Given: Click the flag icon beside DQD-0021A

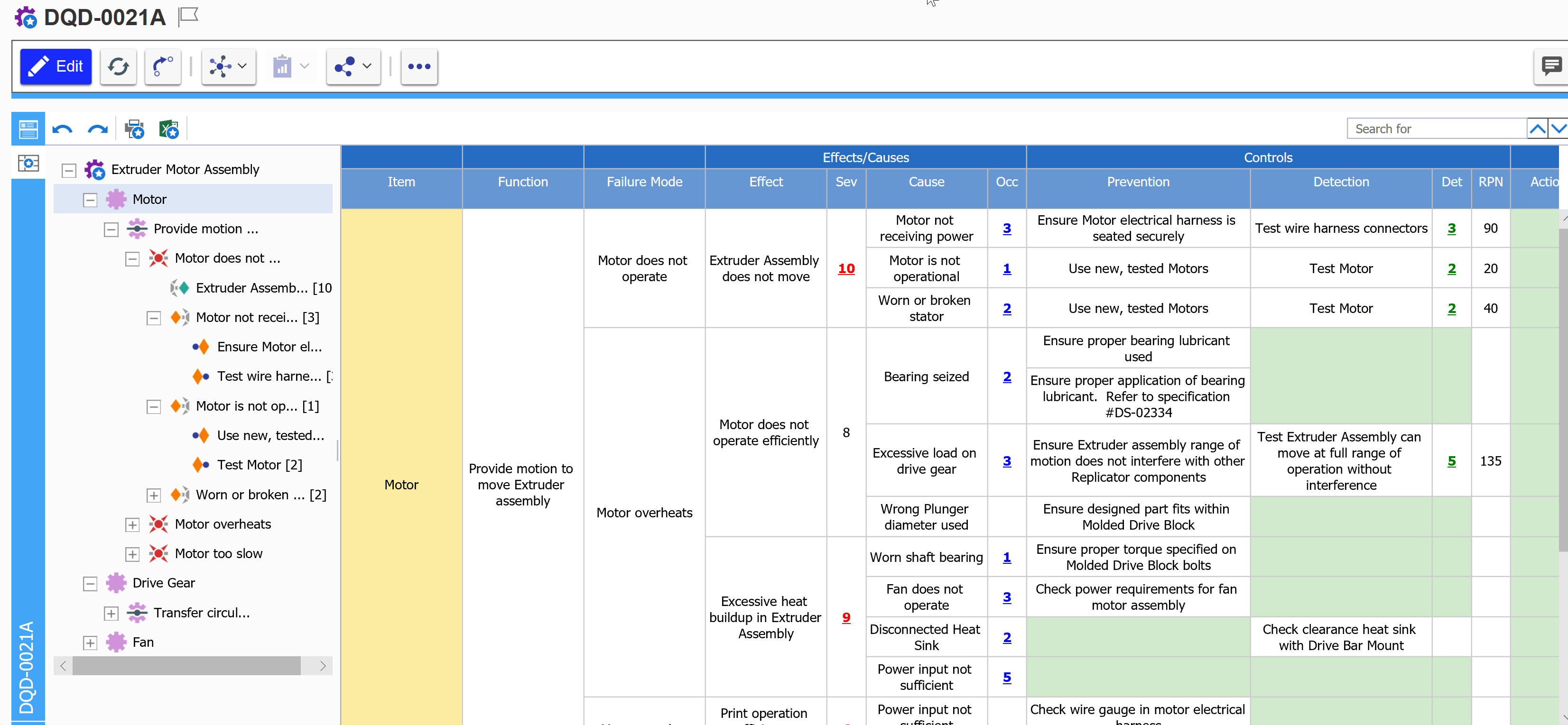Looking at the screenshot, I should pyautogui.click(x=189, y=16).
